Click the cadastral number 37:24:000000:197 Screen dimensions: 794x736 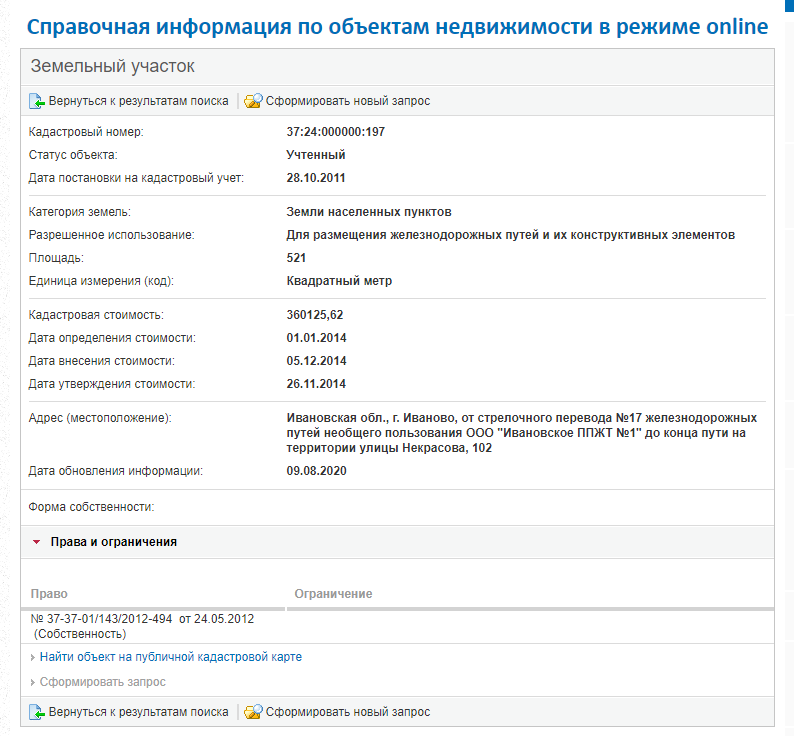click(336, 132)
